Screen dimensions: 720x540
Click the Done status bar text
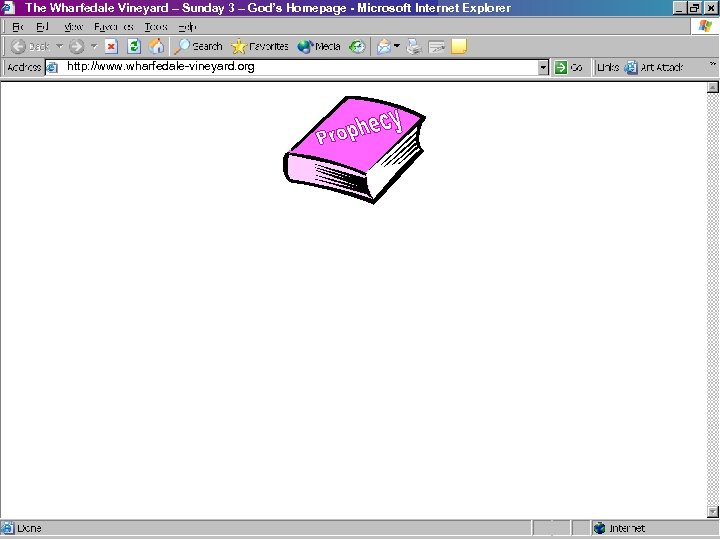coord(29,529)
